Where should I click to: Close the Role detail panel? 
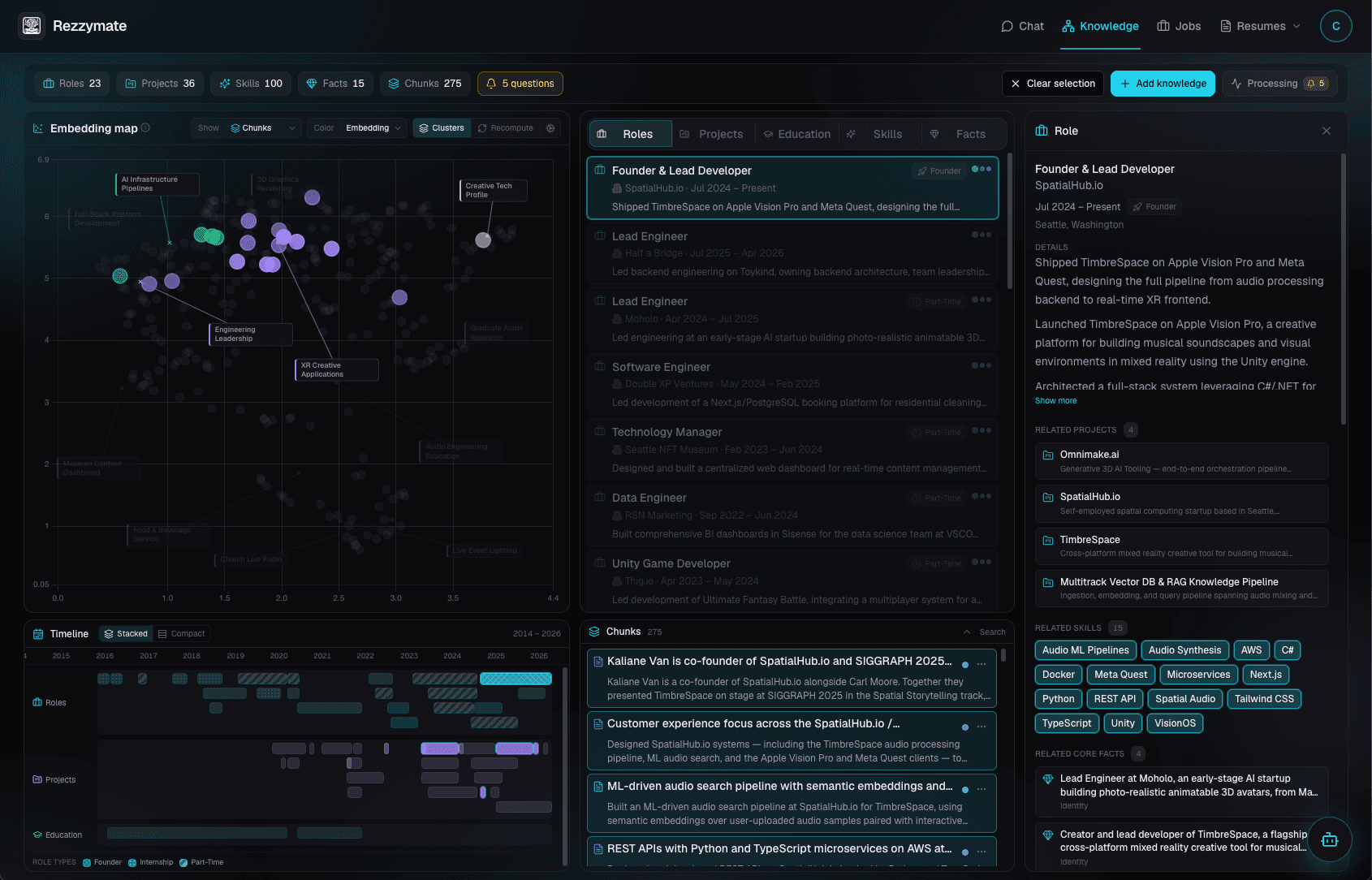[1327, 131]
